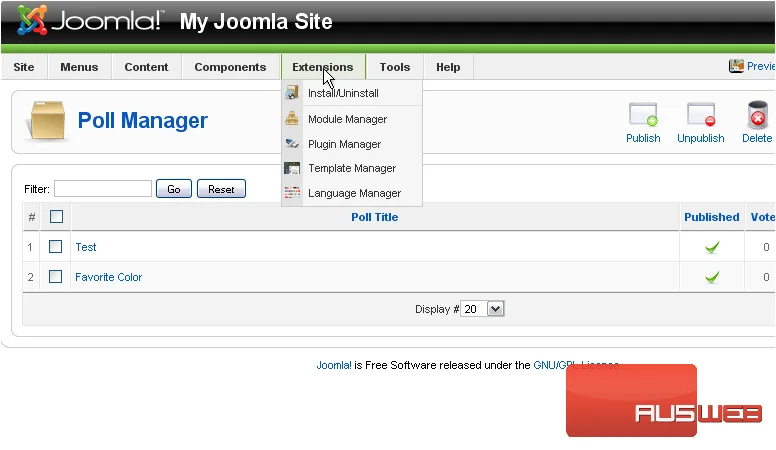Open the Components menu
Screen dimensions: 776x450
pos(230,67)
